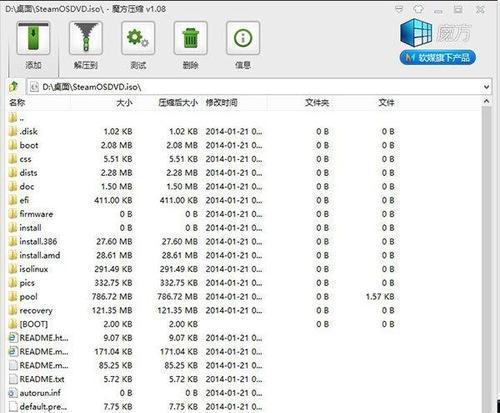Click the 软媒旗下产品 blue button
Viewport: 500px width, 413px height.
coord(437,58)
